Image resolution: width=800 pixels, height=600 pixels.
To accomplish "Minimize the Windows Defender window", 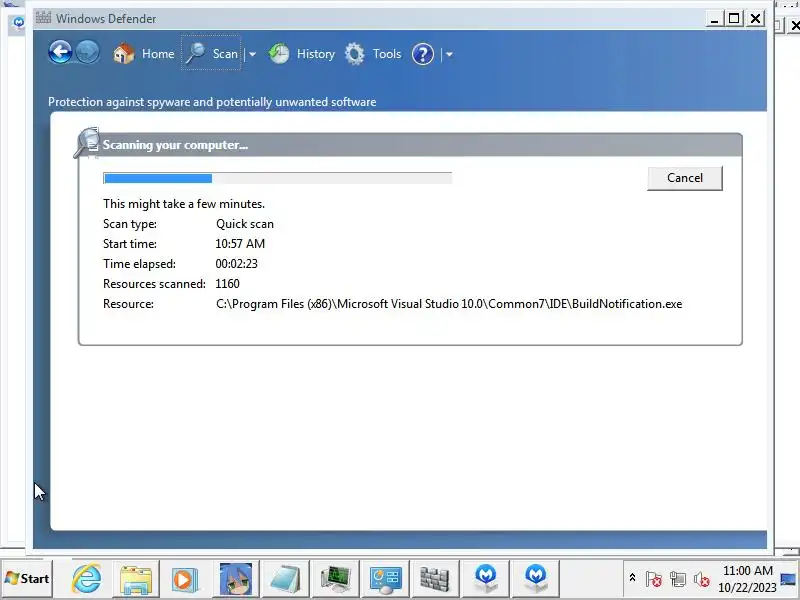I will coord(715,19).
